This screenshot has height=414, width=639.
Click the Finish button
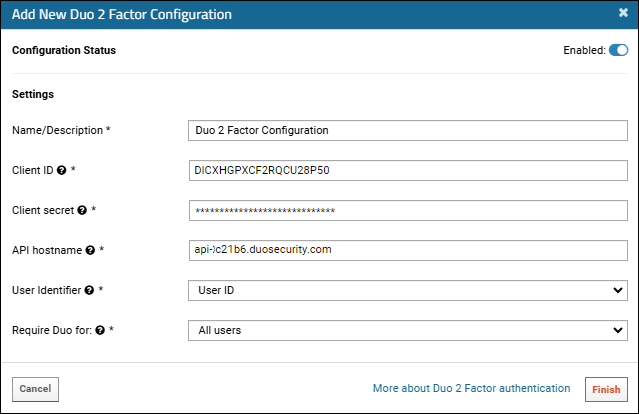[606, 389]
